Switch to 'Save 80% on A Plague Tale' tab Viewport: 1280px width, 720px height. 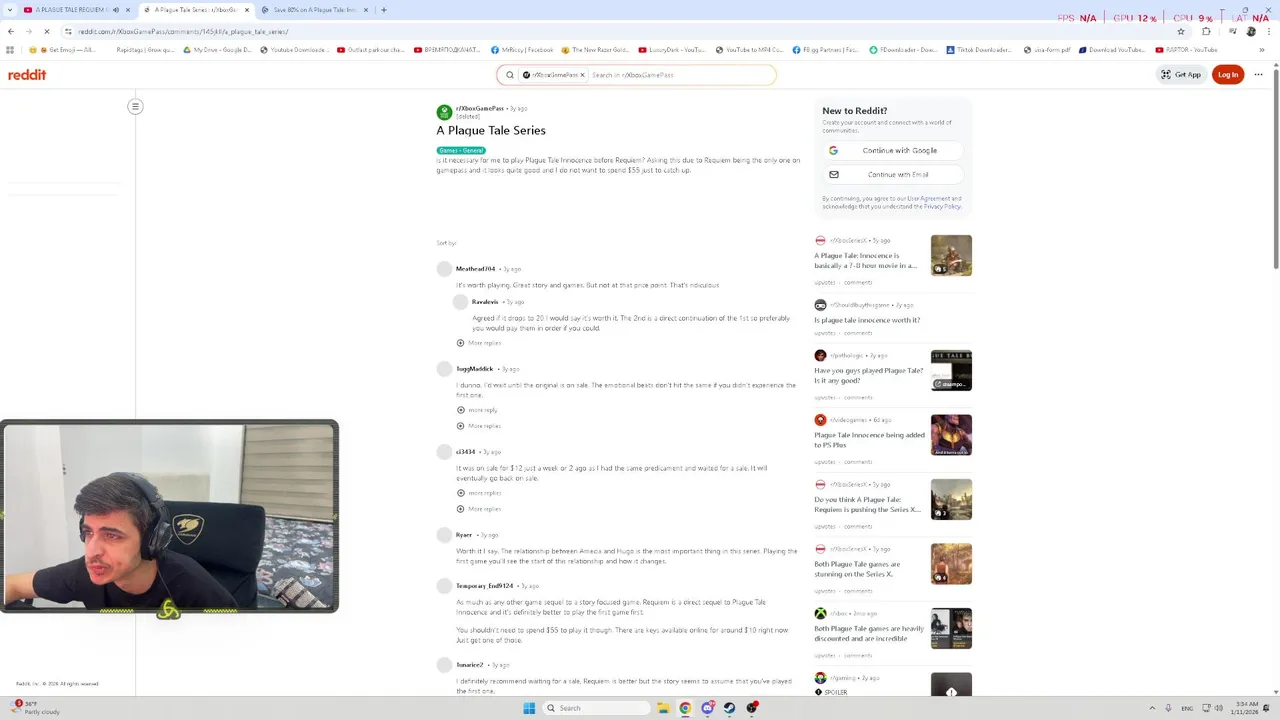click(314, 10)
